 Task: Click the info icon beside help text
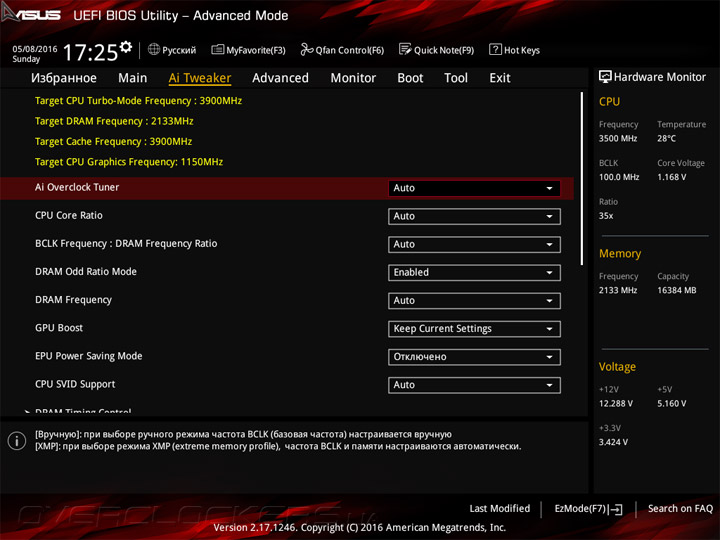click(17, 441)
